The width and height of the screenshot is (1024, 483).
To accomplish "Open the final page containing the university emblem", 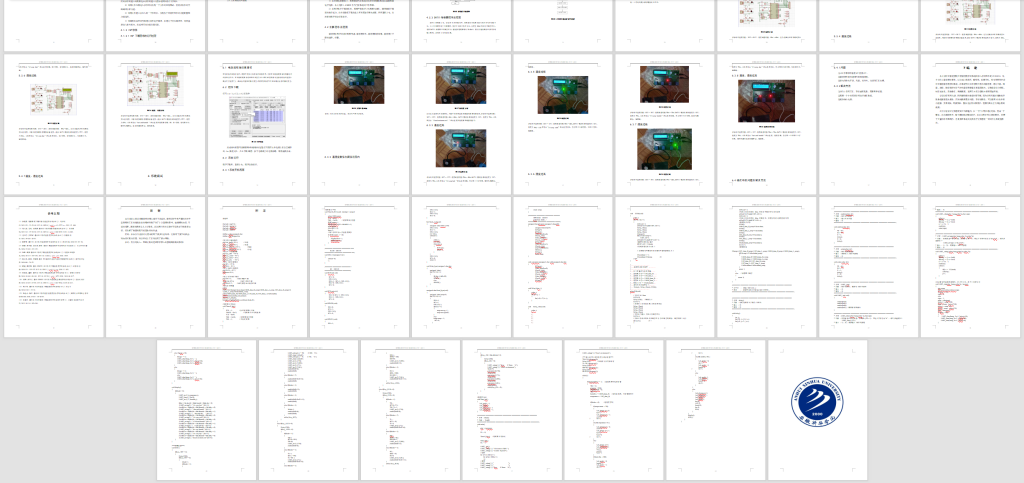I will point(817,450).
